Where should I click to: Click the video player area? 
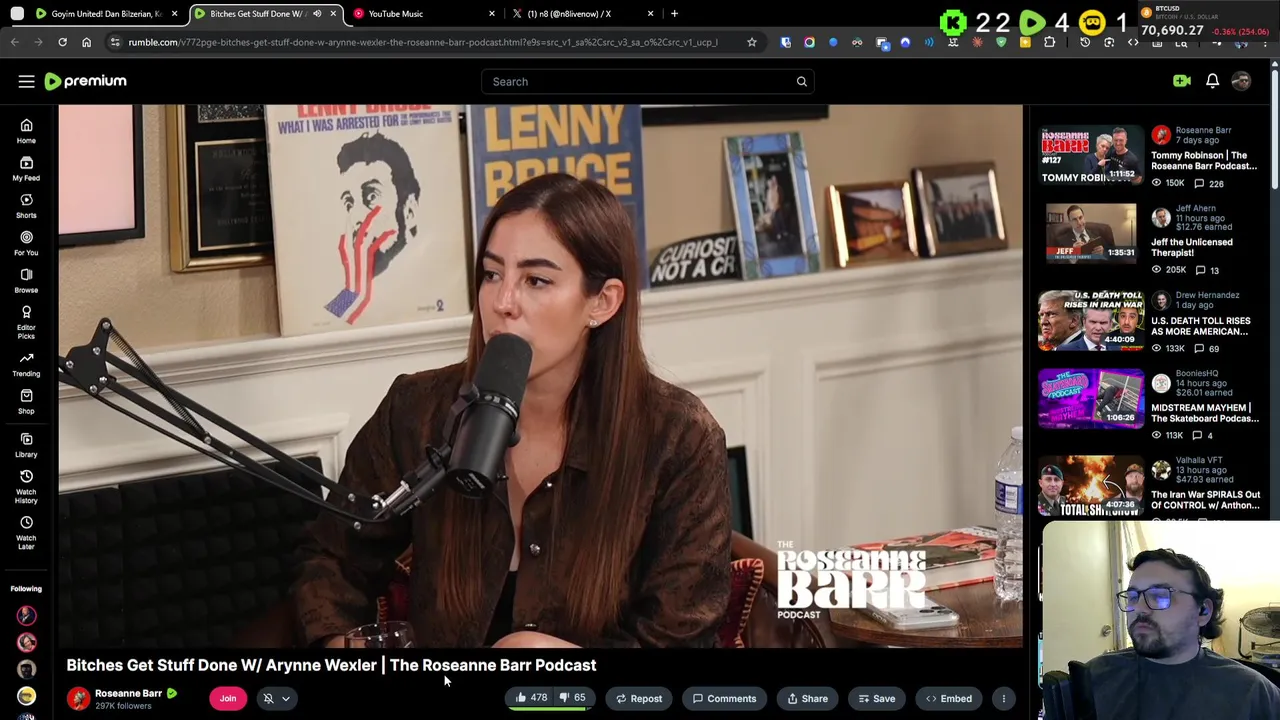540,376
